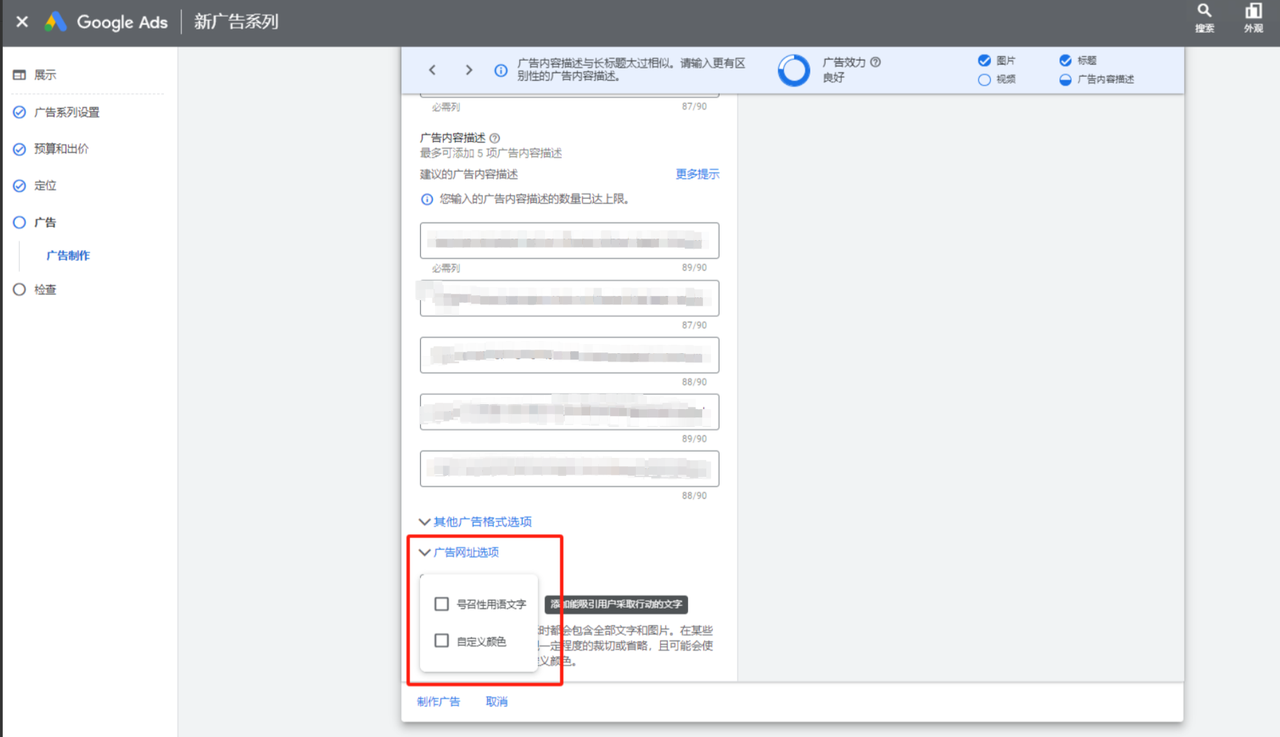
Task: Select 广告制作 sub-step in sidebar
Action: click(x=68, y=256)
